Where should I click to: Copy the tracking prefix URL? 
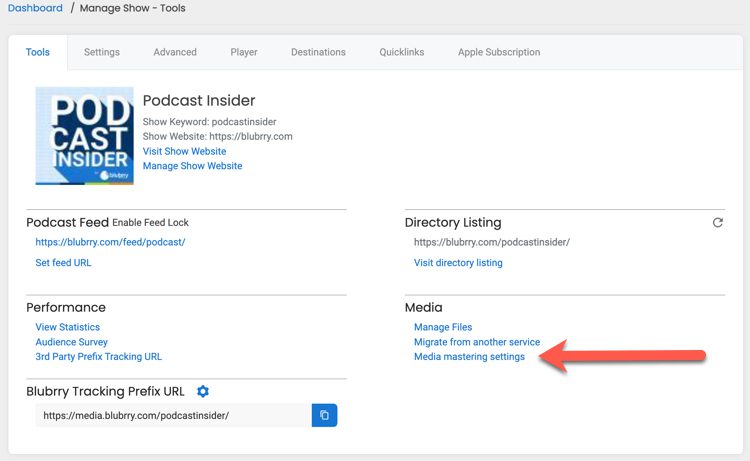pos(324,415)
